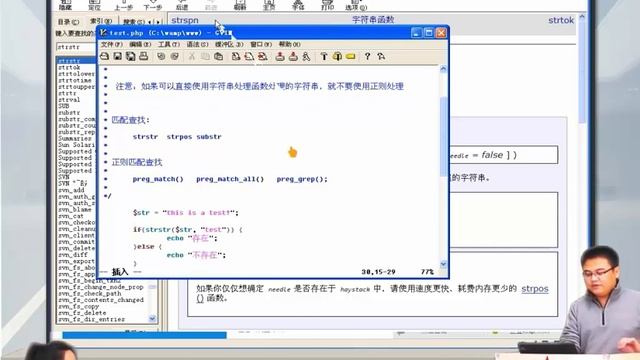Select svn_fs_copy in the index list

point(78,307)
